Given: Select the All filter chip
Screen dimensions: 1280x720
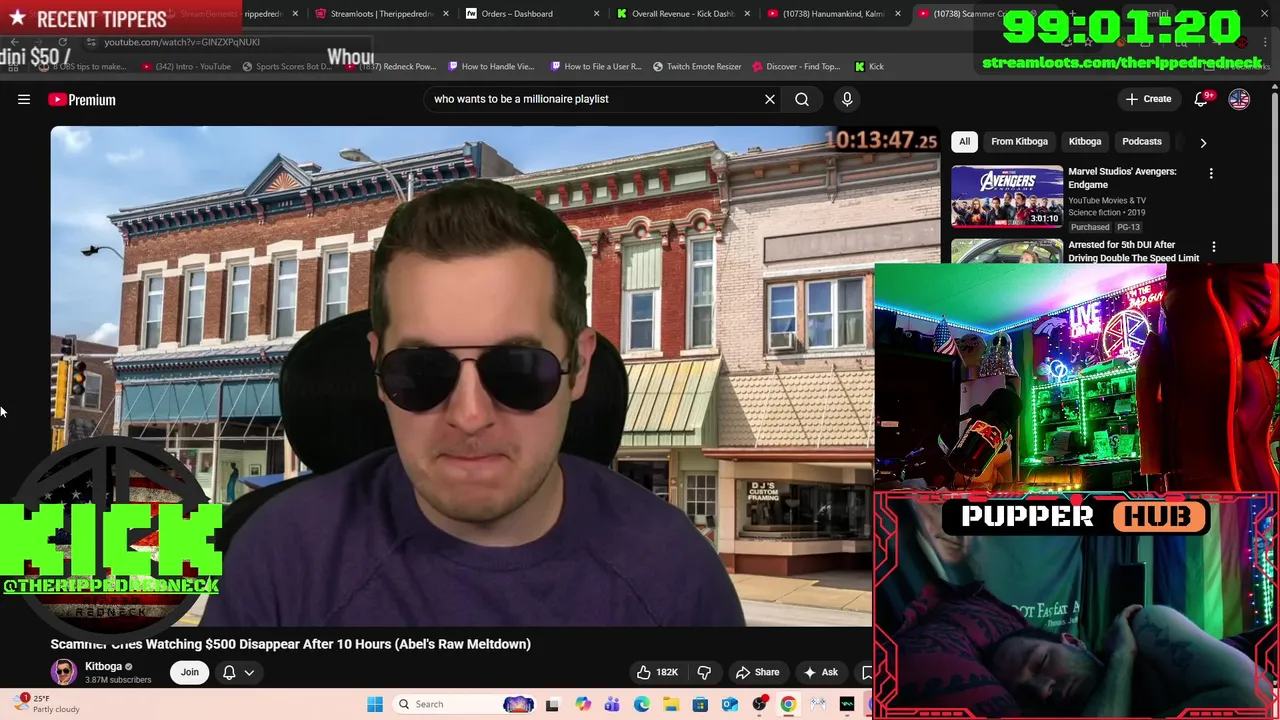Looking at the screenshot, I should pos(964,141).
